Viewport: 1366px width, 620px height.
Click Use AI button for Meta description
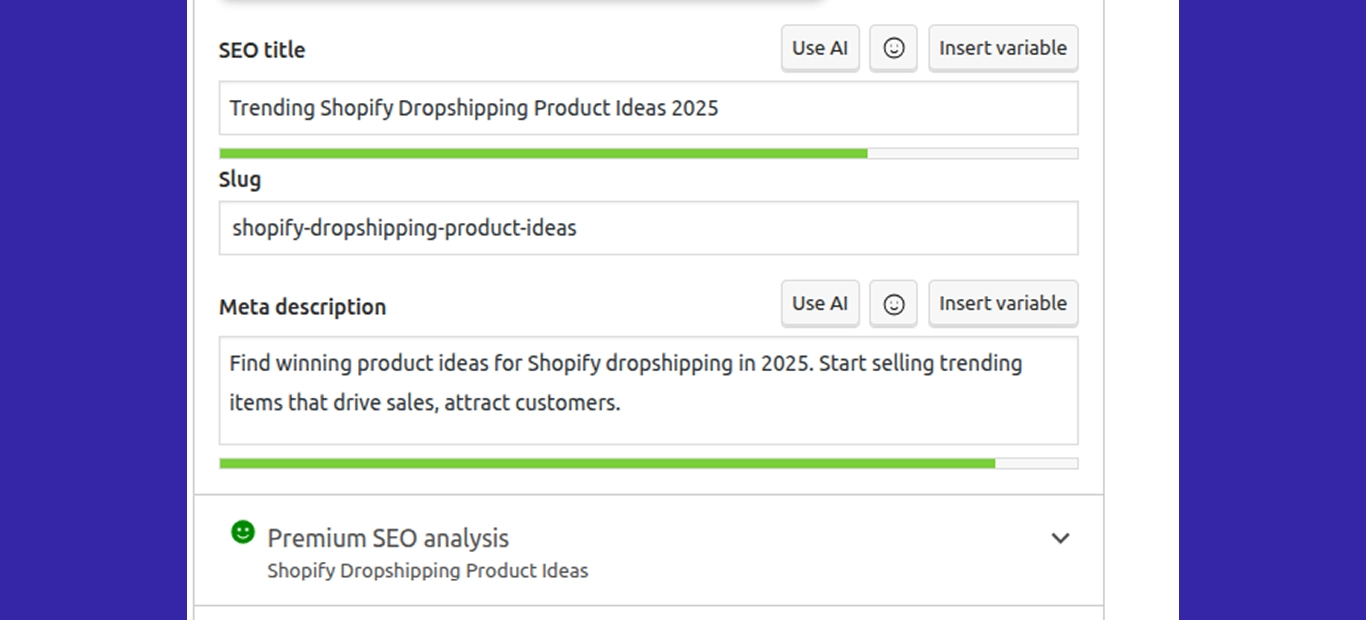point(820,303)
